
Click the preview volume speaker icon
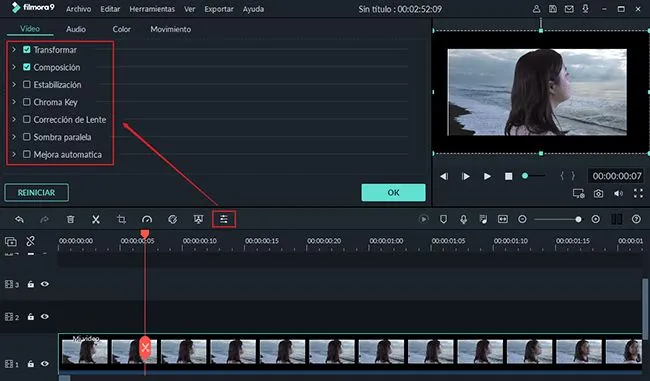(618, 194)
